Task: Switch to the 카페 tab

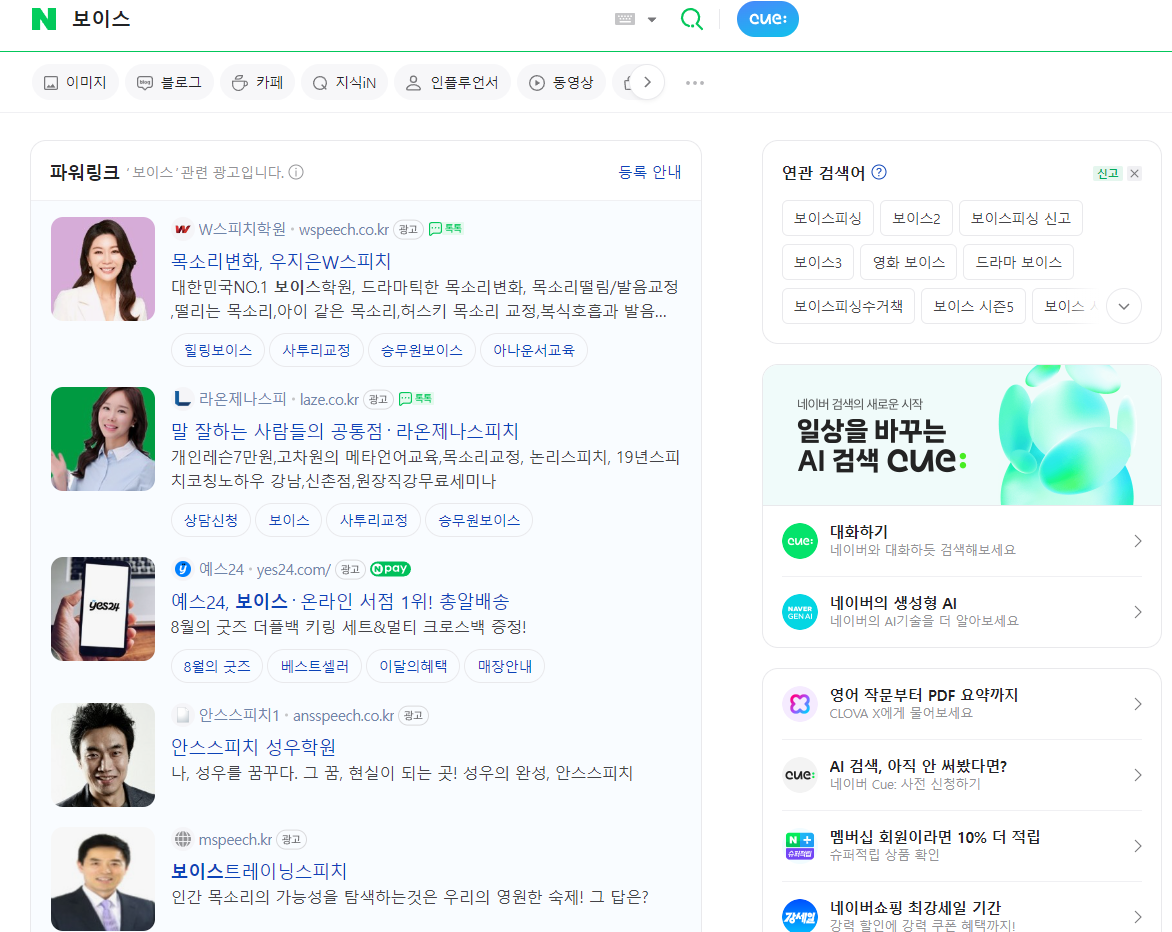Action: coord(257,82)
